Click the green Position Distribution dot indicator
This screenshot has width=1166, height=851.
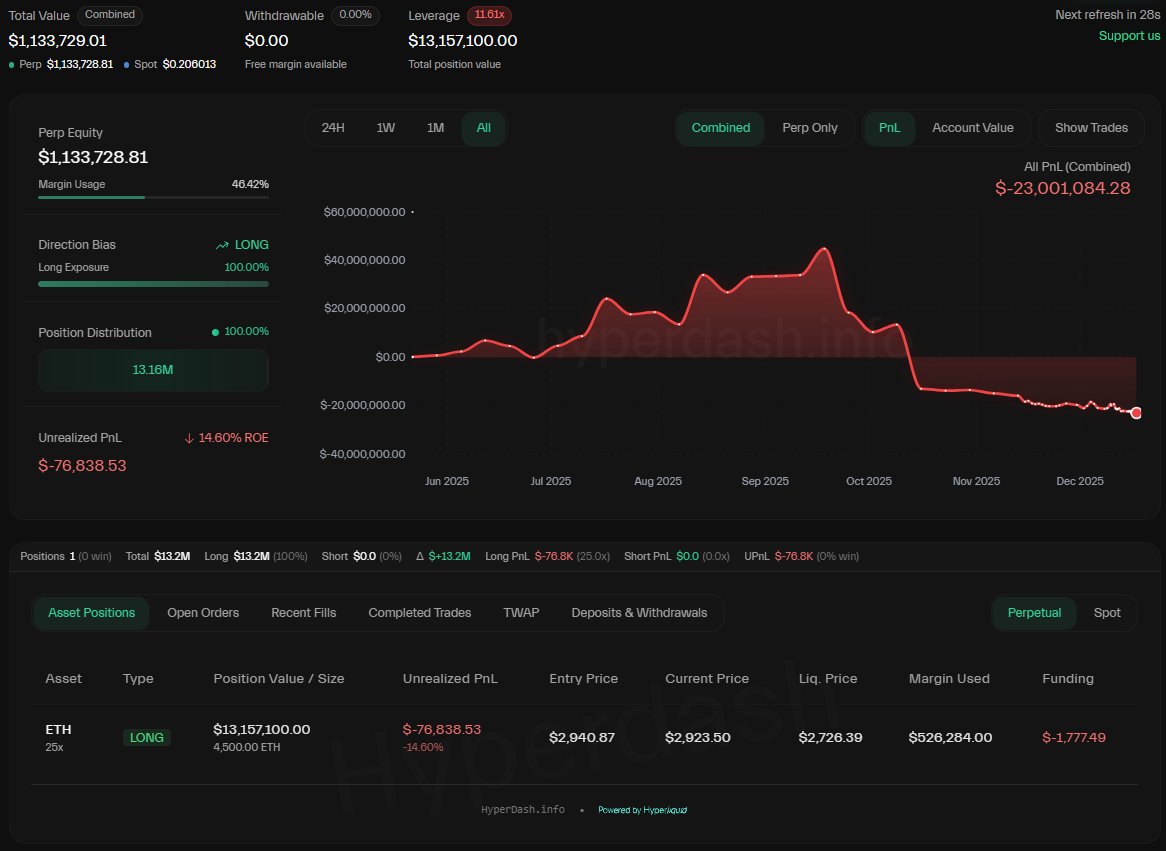[x=215, y=332]
